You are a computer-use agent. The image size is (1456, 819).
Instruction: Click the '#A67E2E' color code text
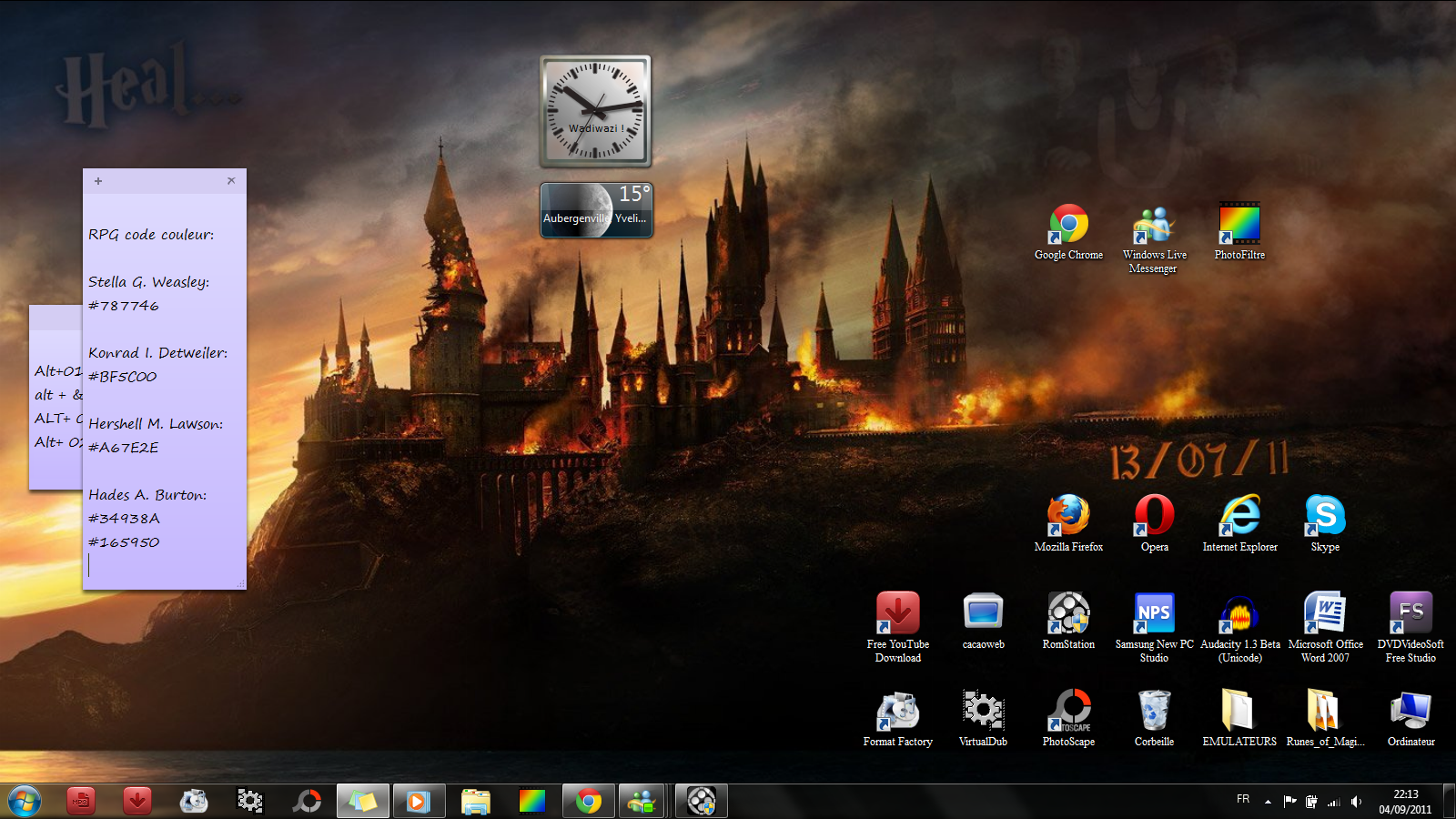(x=123, y=448)
